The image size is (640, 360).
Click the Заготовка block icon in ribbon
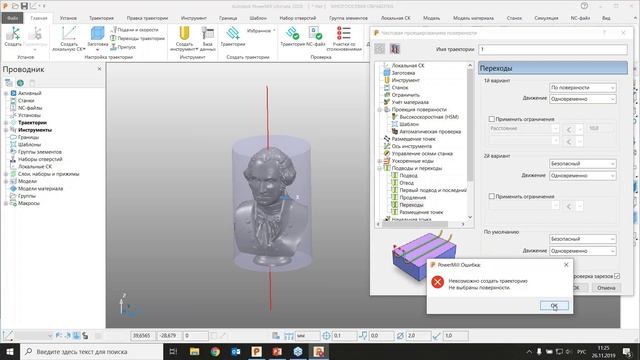point(98,34)
